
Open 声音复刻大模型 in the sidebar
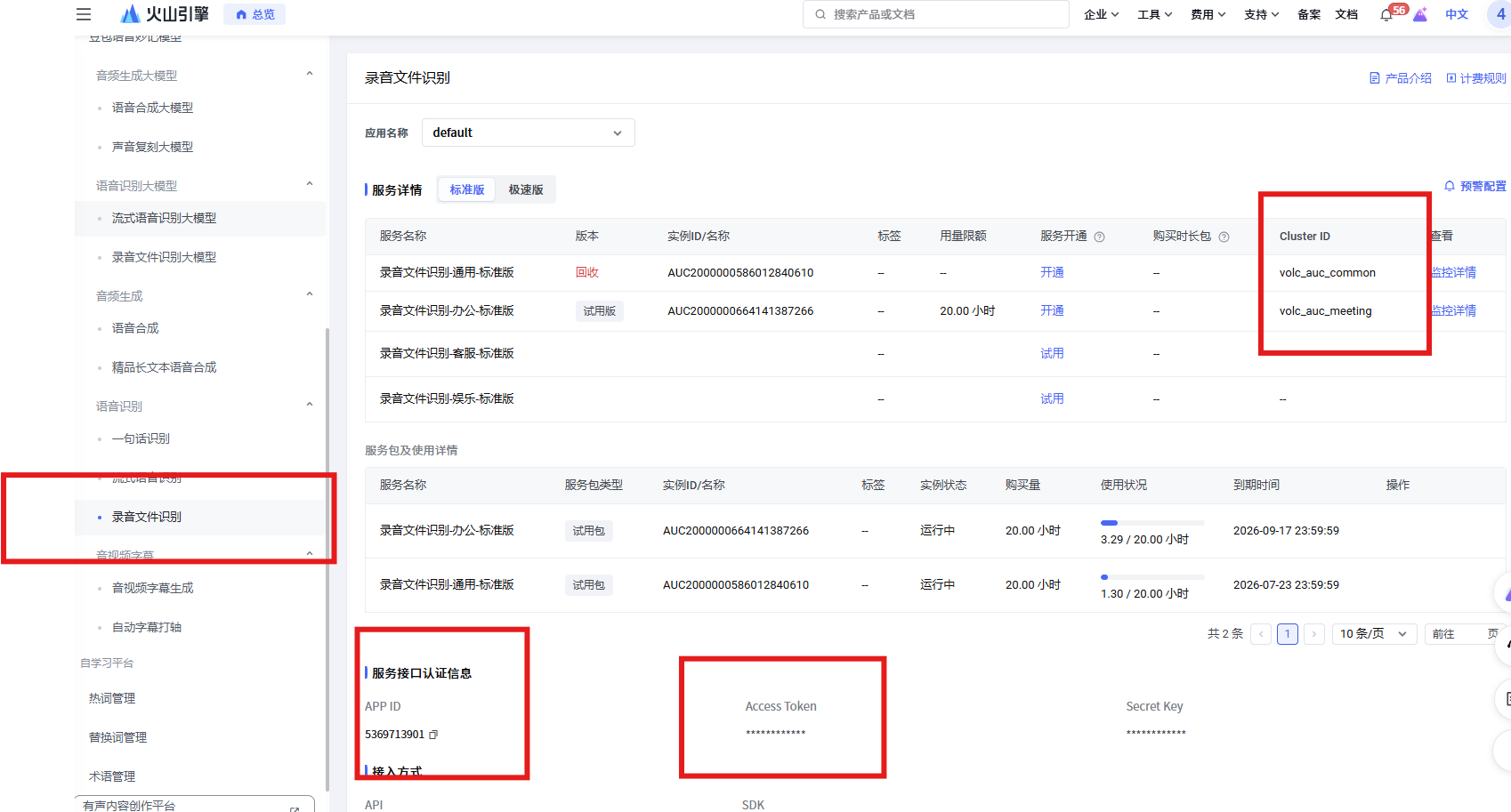[x=152, y=147]
